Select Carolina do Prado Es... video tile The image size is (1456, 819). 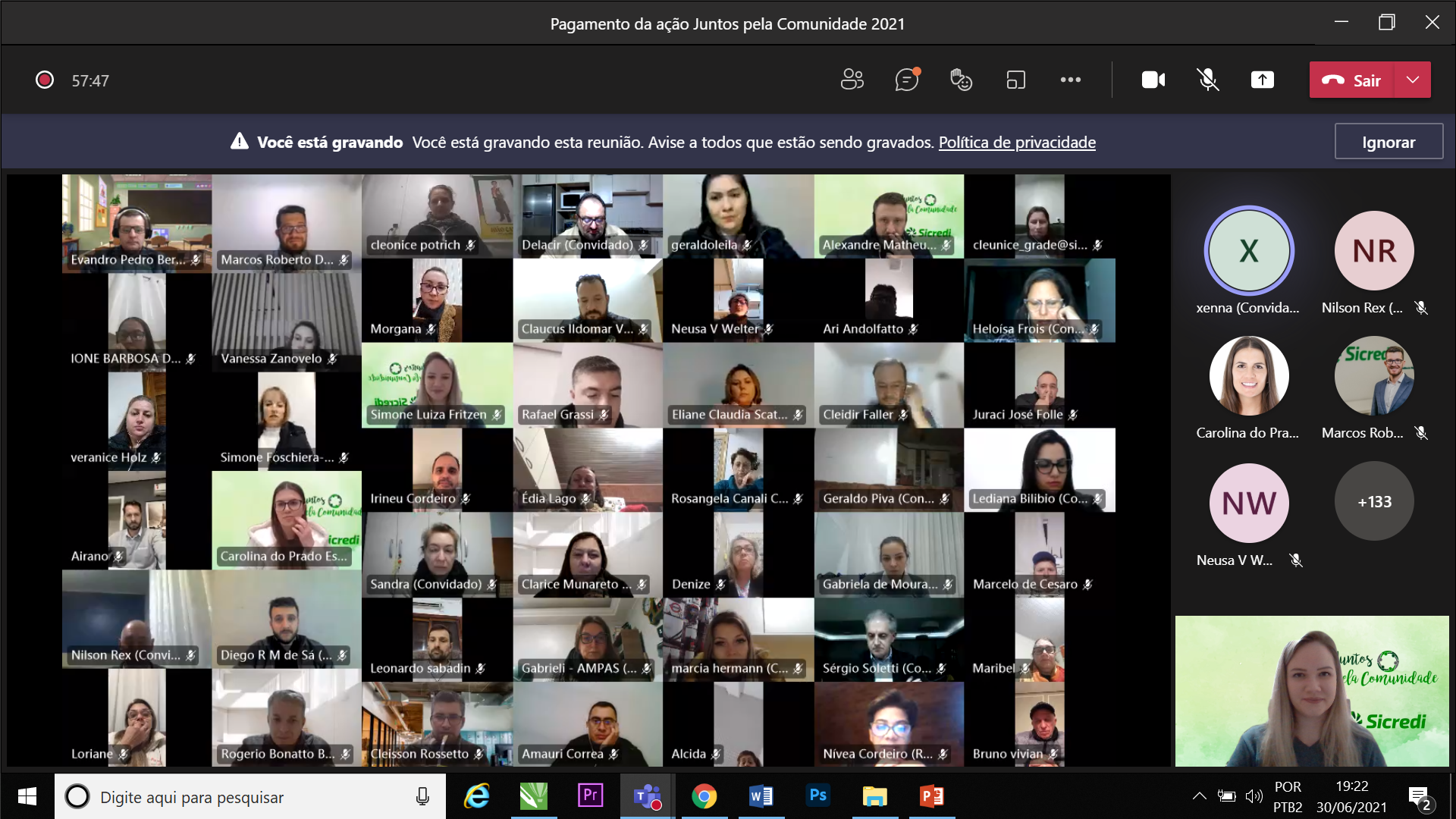coord(287,520)
